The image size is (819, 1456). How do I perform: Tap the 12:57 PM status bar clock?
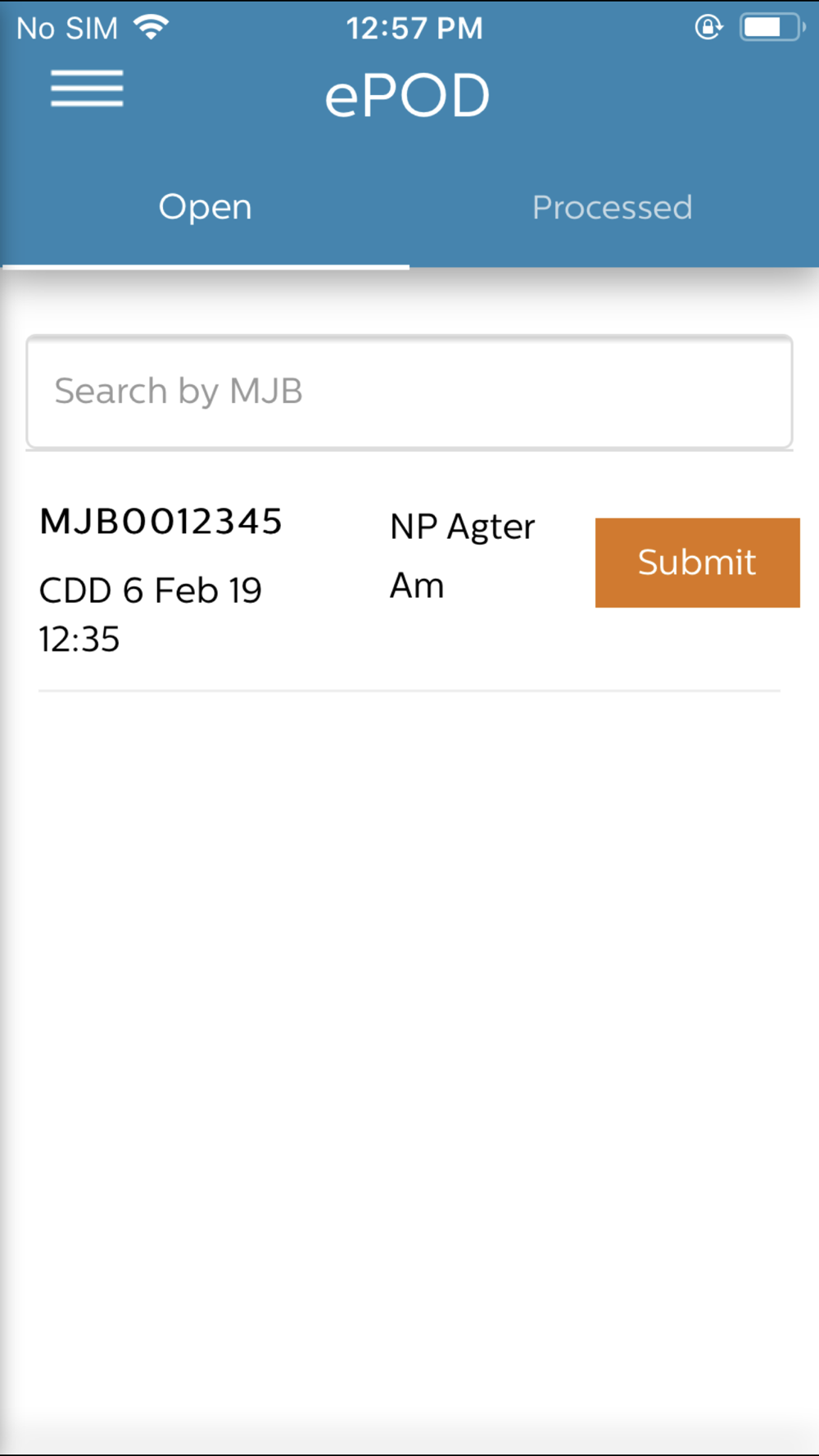pyautogui.click(x=414, y=29)
